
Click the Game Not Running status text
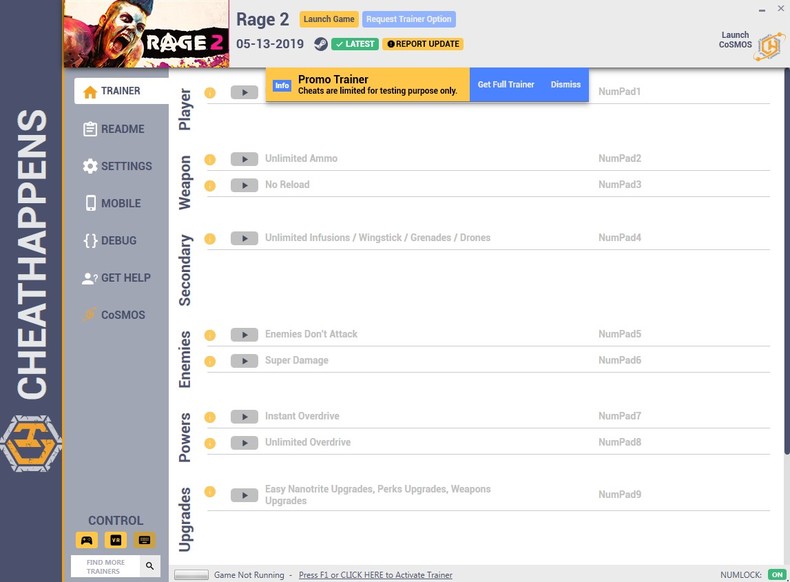[x=249, y=575]
